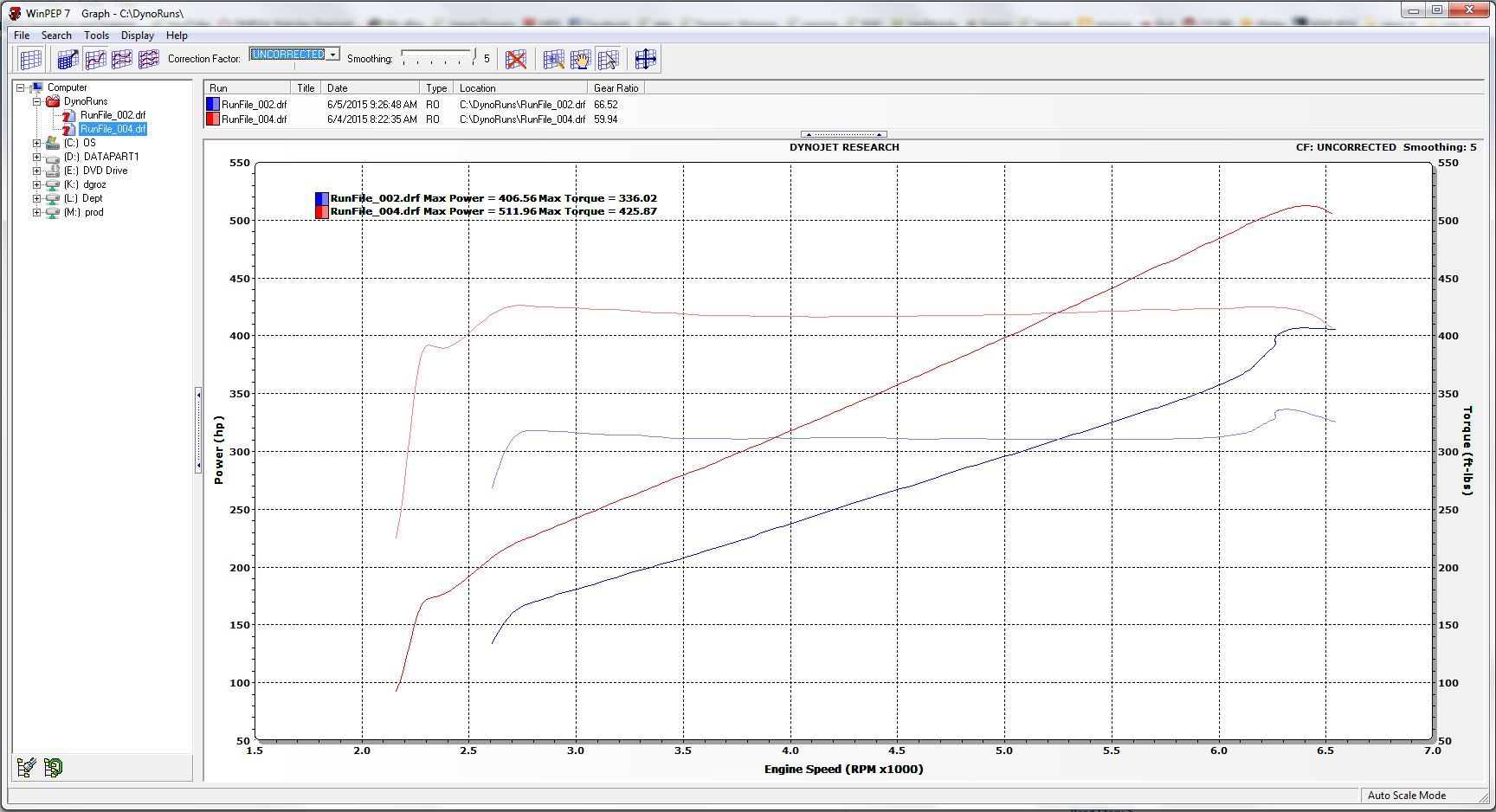Viewport: 1496px width, 812px height.
Task: Click the Title column header
Action: coord(306,88)
